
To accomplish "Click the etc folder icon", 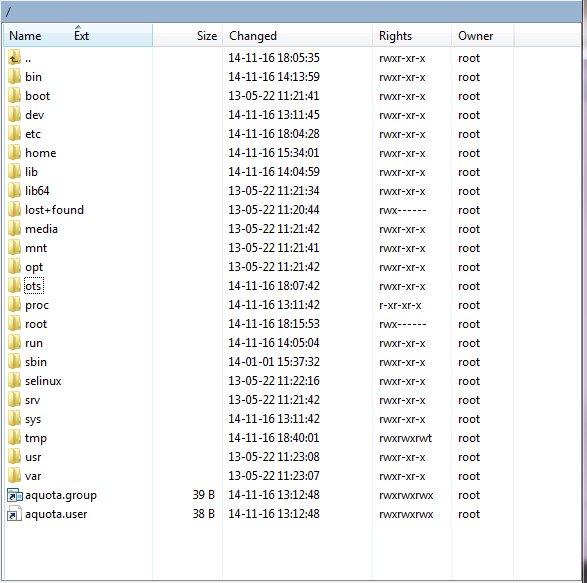I will (14, 134).
